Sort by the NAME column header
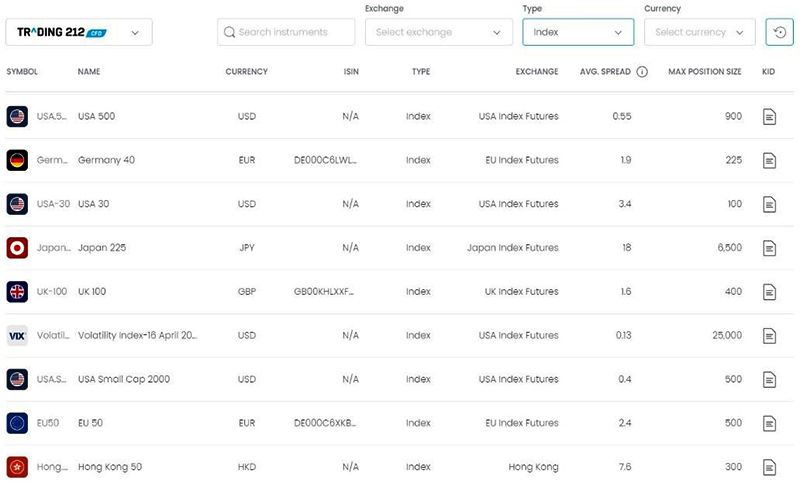Viewport: 800px width, 484px height. point(89,72)
